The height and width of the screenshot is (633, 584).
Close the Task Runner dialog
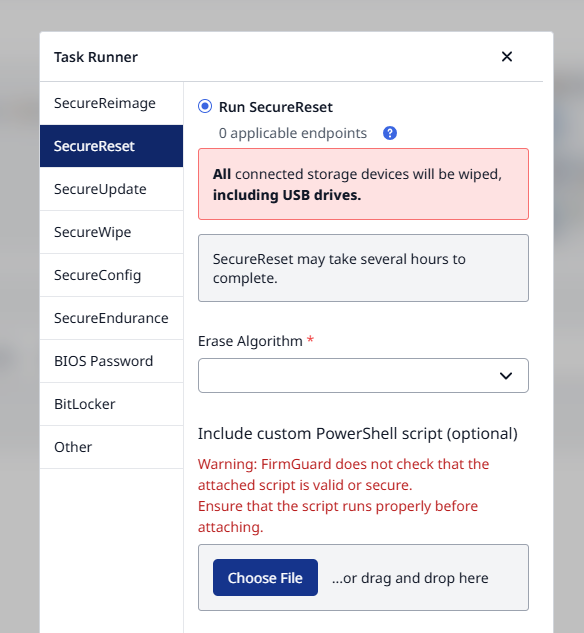[x=507, y=57]
